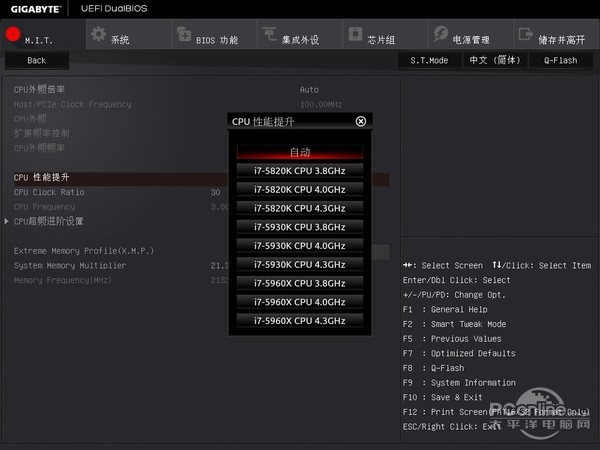Image resolution: width=600 pixels, height=450 pixels.
Task: Click the chip icon on BIOS 功能 tab
Action: click(x=184, y=34)
